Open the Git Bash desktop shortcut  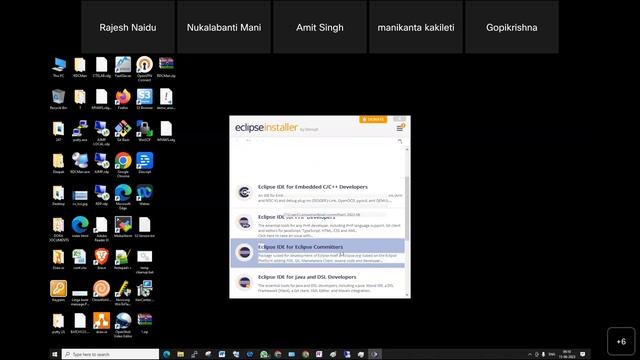point(123,131)
